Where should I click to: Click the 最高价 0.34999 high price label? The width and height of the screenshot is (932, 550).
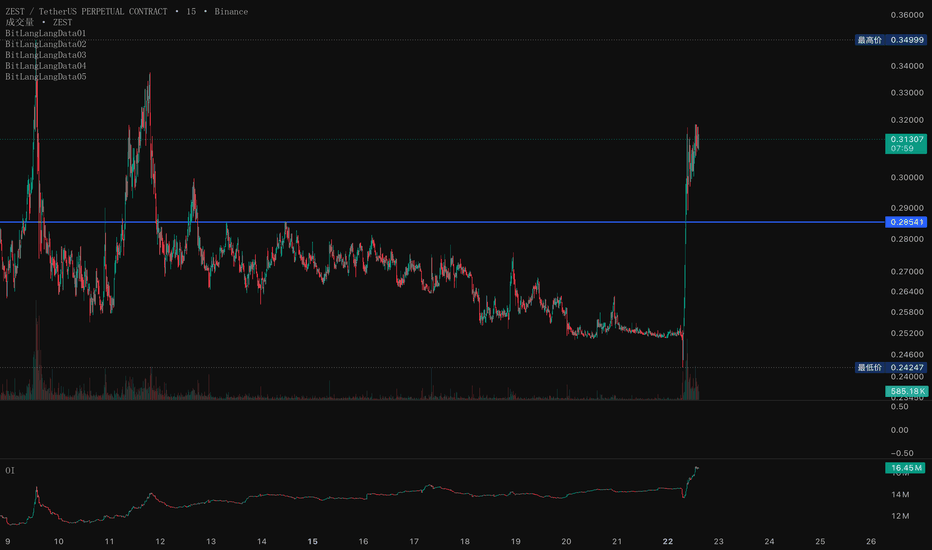[891, 40]
